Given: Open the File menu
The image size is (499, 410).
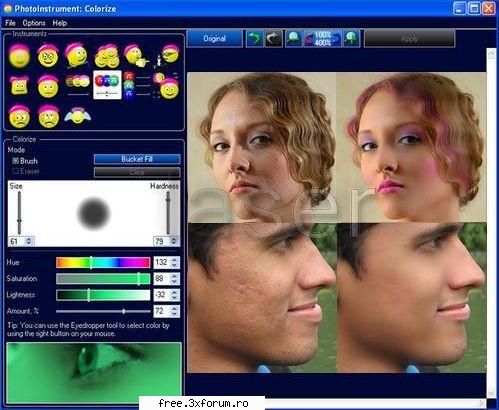Looking at the screenshot, I should click(10, 23).
